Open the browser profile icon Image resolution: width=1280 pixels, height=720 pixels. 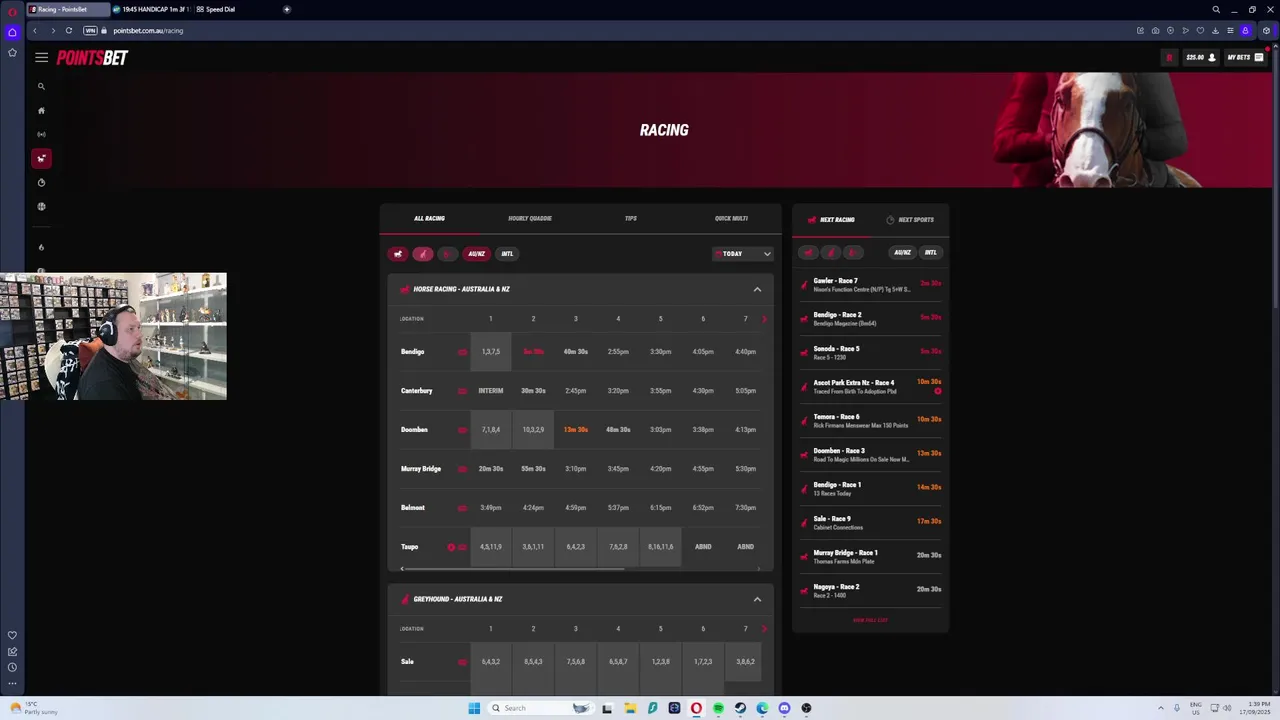pyautogui.click(x=1245, y=31)
